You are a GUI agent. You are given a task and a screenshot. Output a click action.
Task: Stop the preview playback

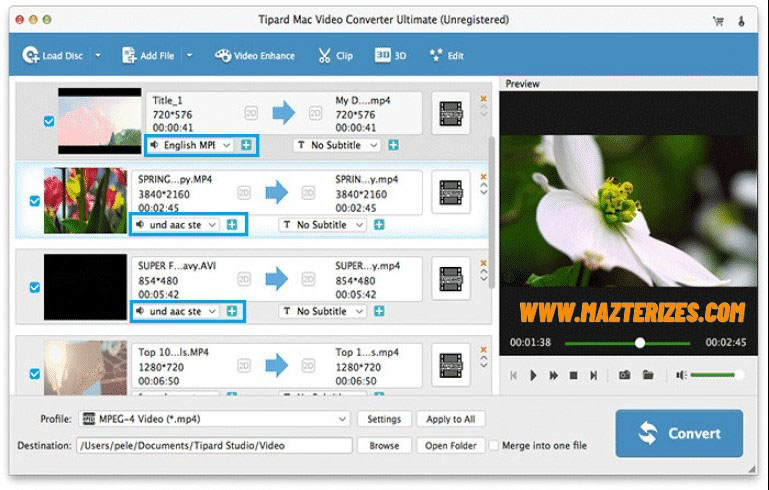[x=573, y=375]
